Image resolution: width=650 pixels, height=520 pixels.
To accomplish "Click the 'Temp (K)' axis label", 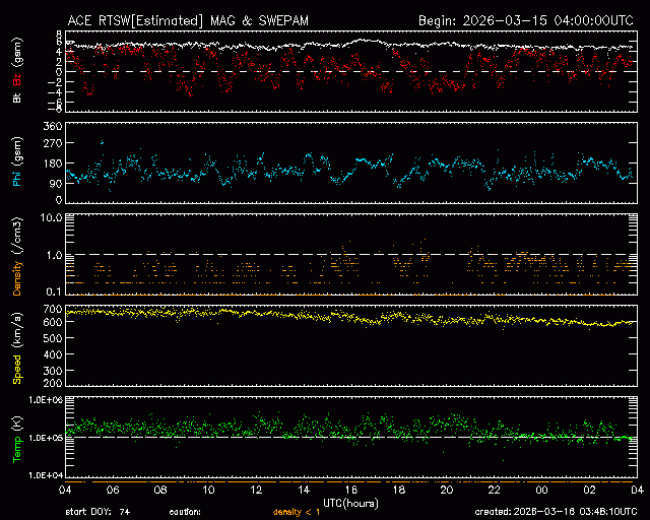I will (17, 440).
